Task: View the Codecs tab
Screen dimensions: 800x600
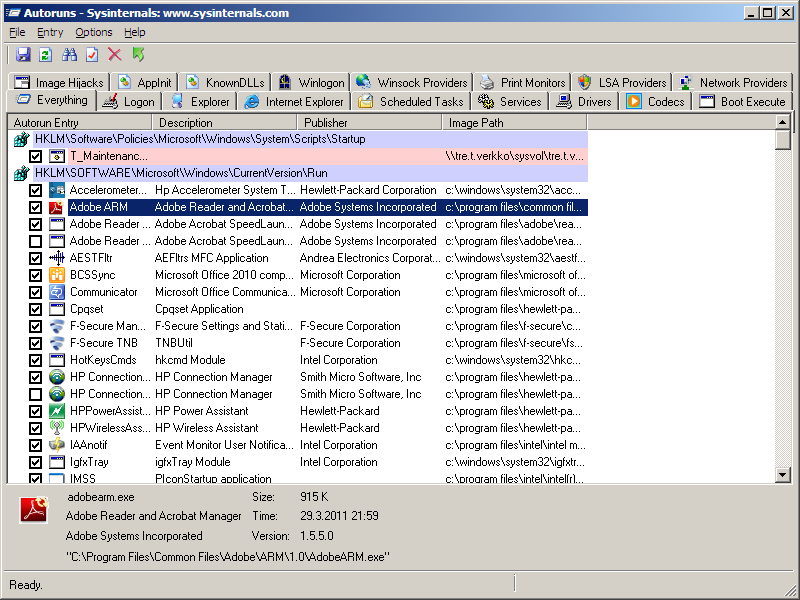Action: (655, 102)
